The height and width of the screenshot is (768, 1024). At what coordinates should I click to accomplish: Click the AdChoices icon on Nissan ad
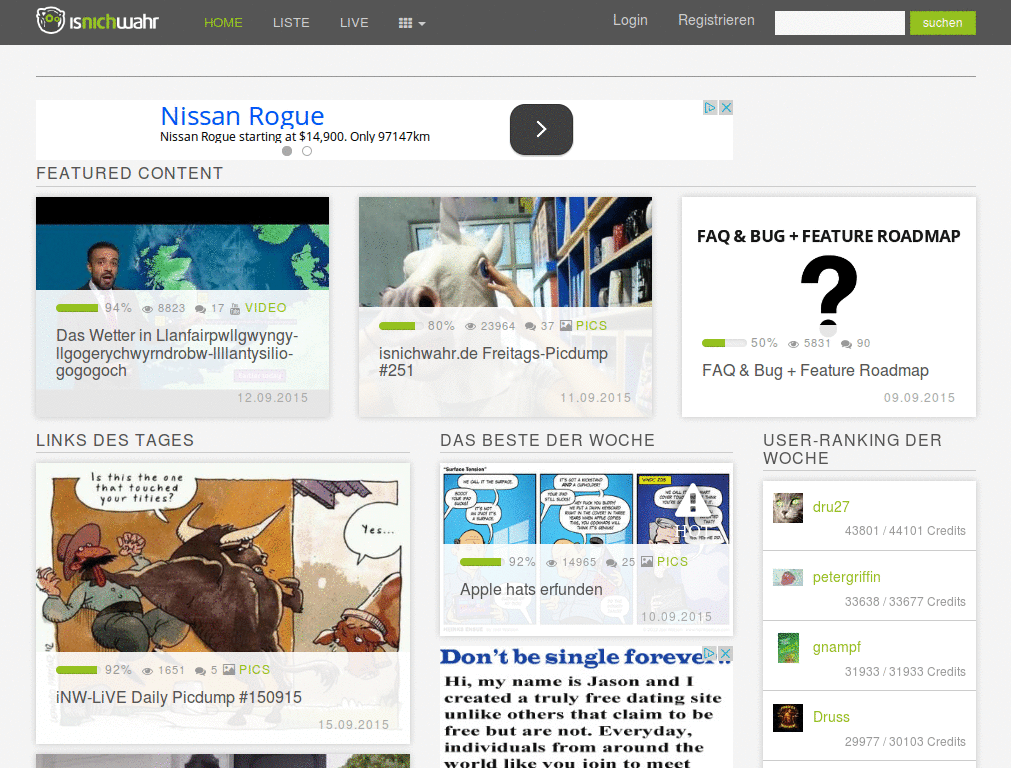click(x=711, y=108)
